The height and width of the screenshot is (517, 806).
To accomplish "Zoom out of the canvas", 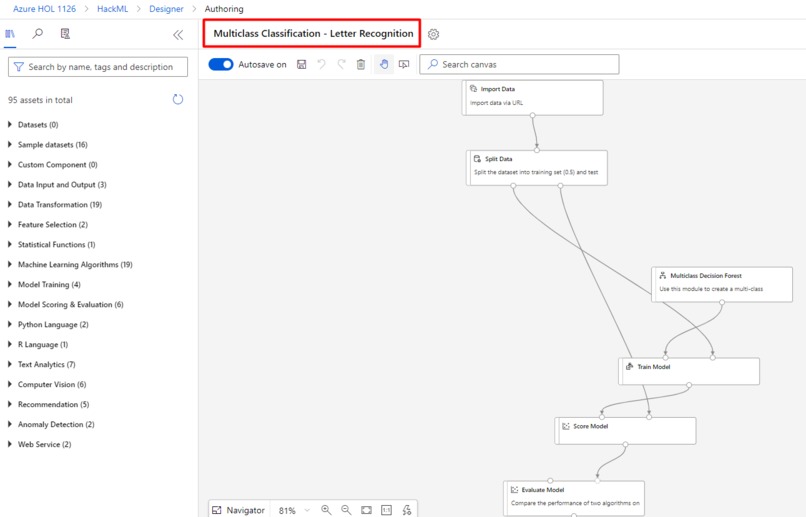I will pos(346,510).
